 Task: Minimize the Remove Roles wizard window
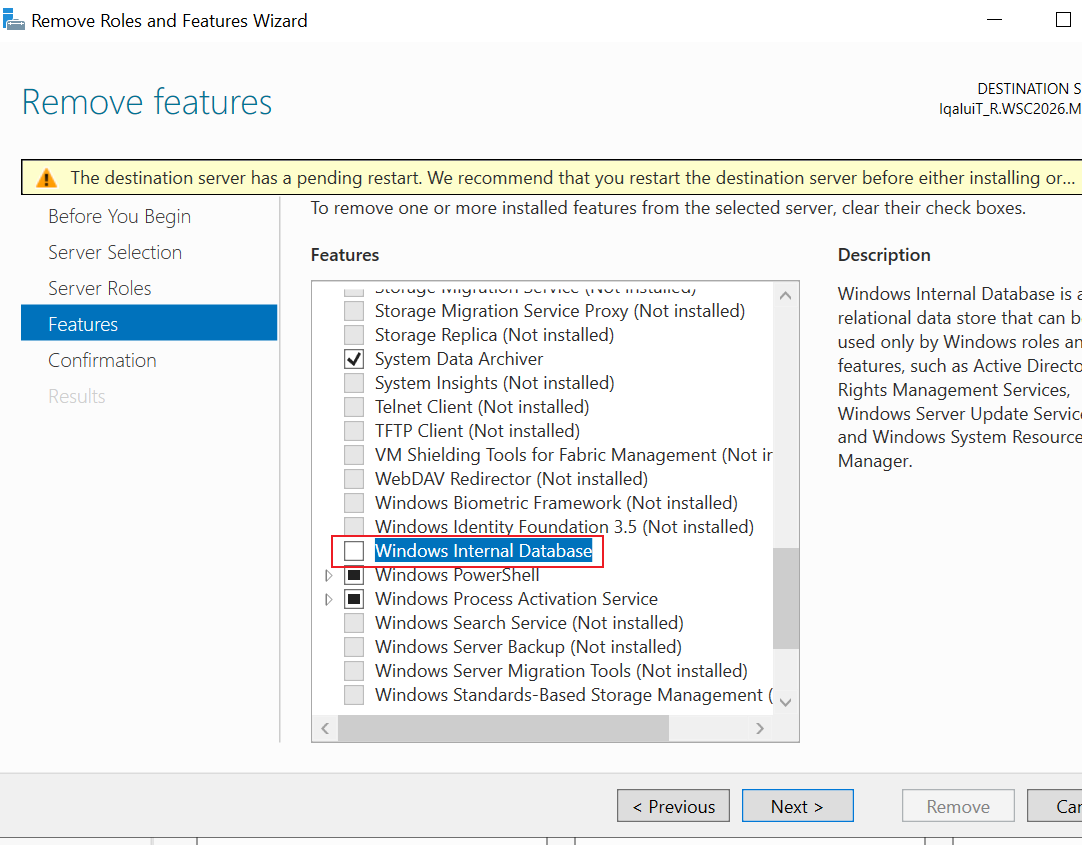(994, 20)
